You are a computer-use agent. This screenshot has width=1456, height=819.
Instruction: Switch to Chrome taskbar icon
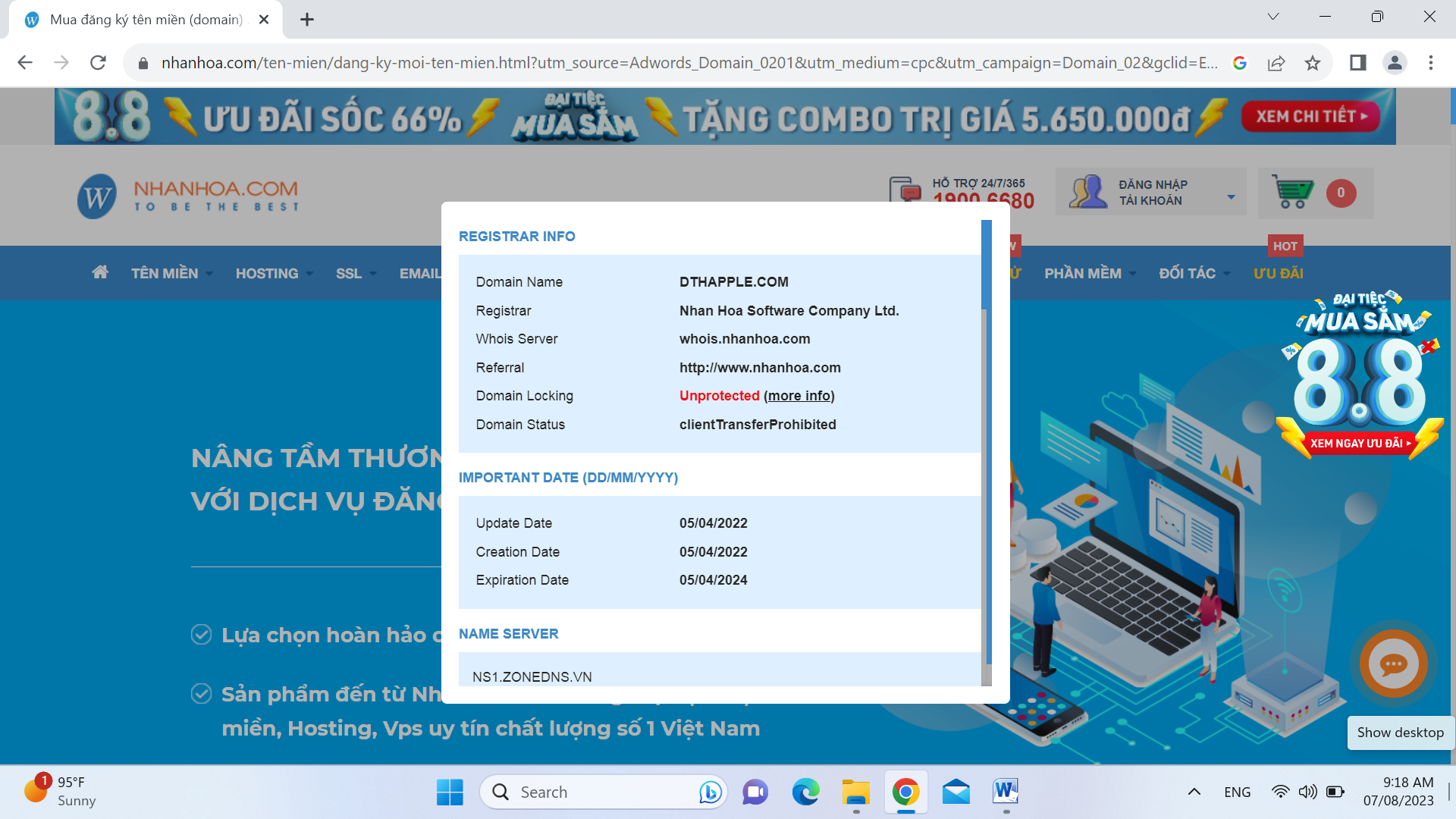pyautogui.click(x=905, y=792)
